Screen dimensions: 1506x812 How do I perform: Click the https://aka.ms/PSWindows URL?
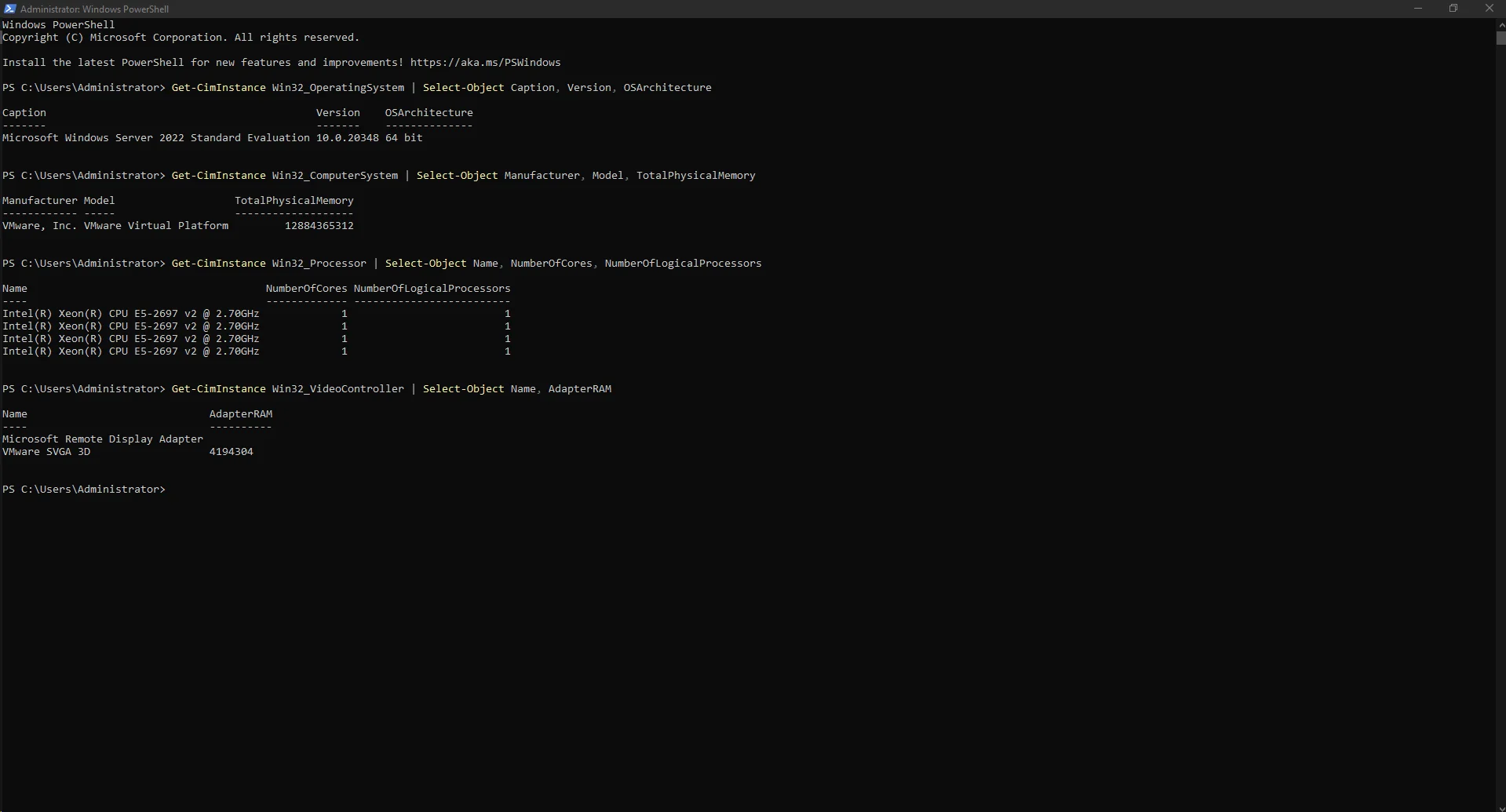(485, 62)
